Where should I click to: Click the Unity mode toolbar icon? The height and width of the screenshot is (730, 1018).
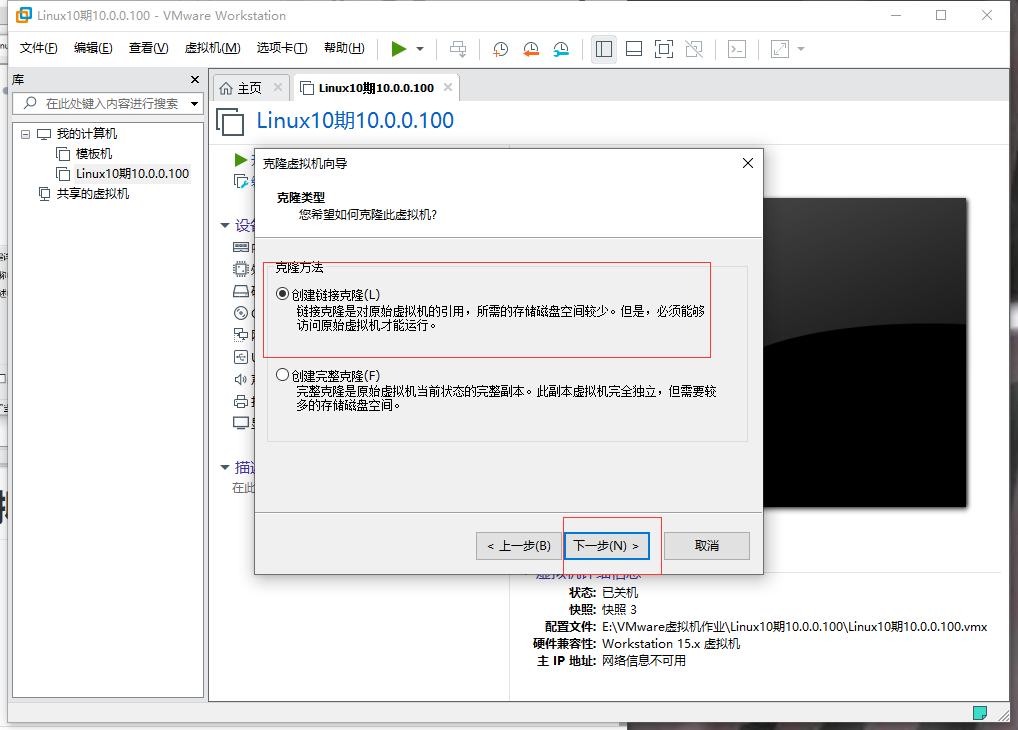[x=694, y=49]
